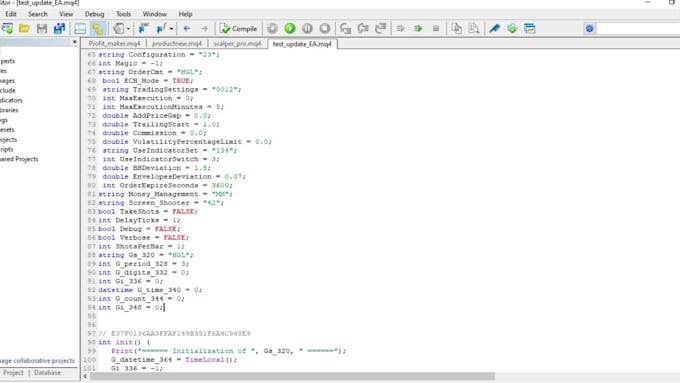Switch to scalper_pro.mq4 tab
The width and height of the screenshot is (680, 383).
[x=237, y=44]
